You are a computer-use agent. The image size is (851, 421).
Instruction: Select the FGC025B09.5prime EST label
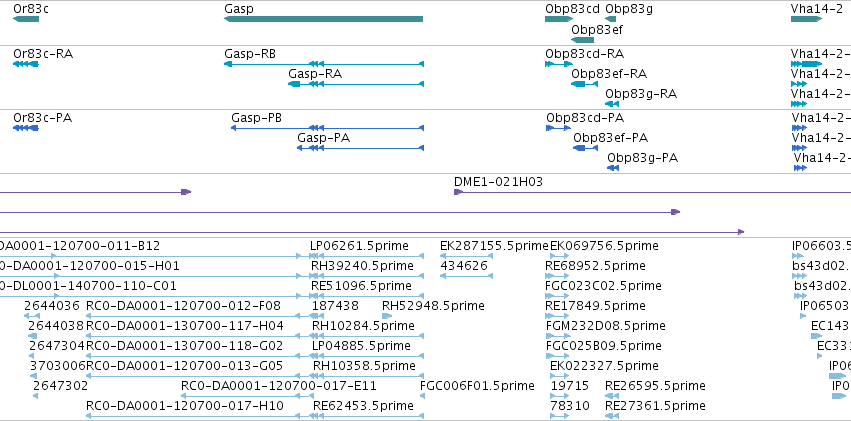[606, 346]
